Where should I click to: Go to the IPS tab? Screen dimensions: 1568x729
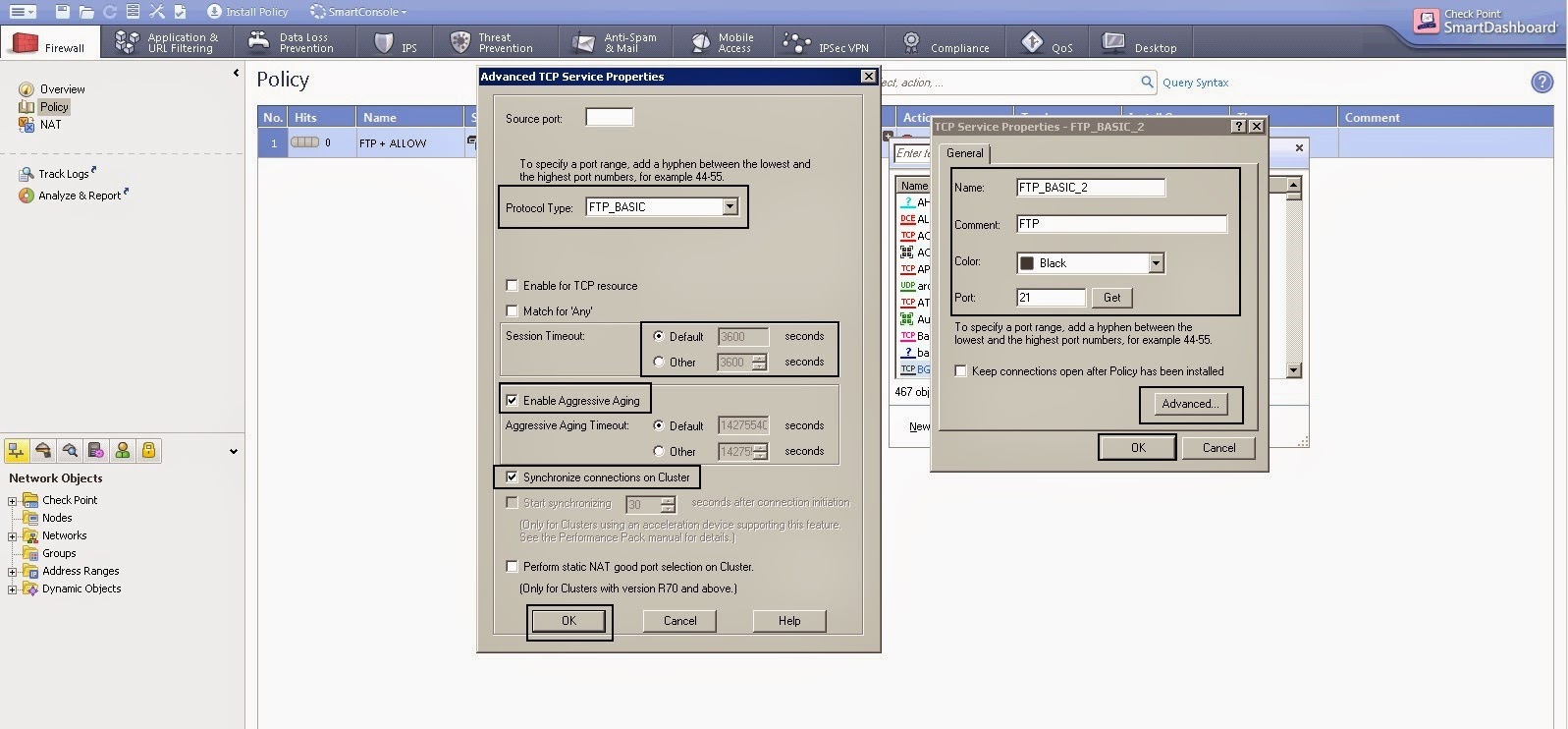[397, 43]
